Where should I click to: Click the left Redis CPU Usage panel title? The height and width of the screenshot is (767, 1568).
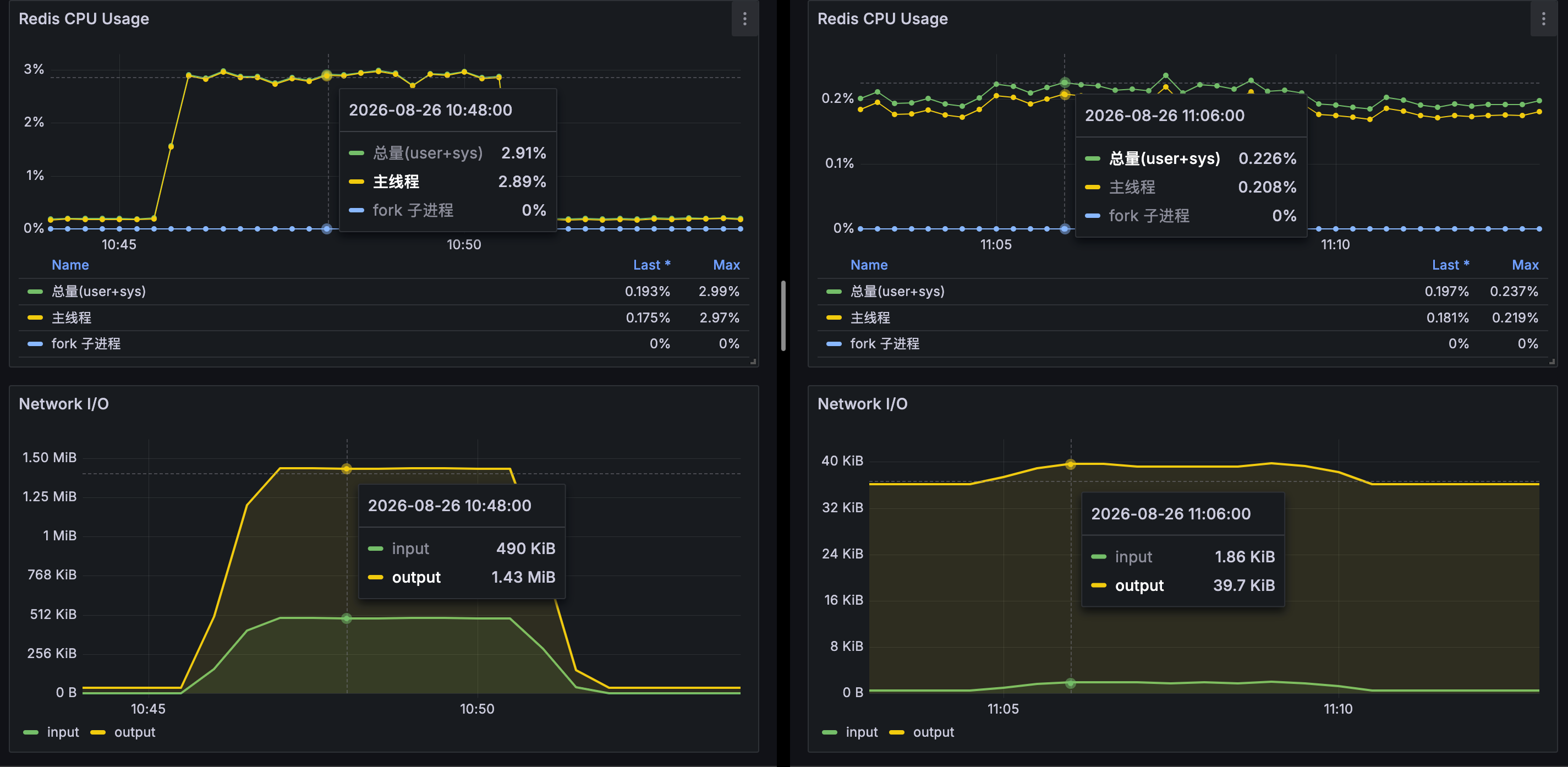tap(84, 19)
